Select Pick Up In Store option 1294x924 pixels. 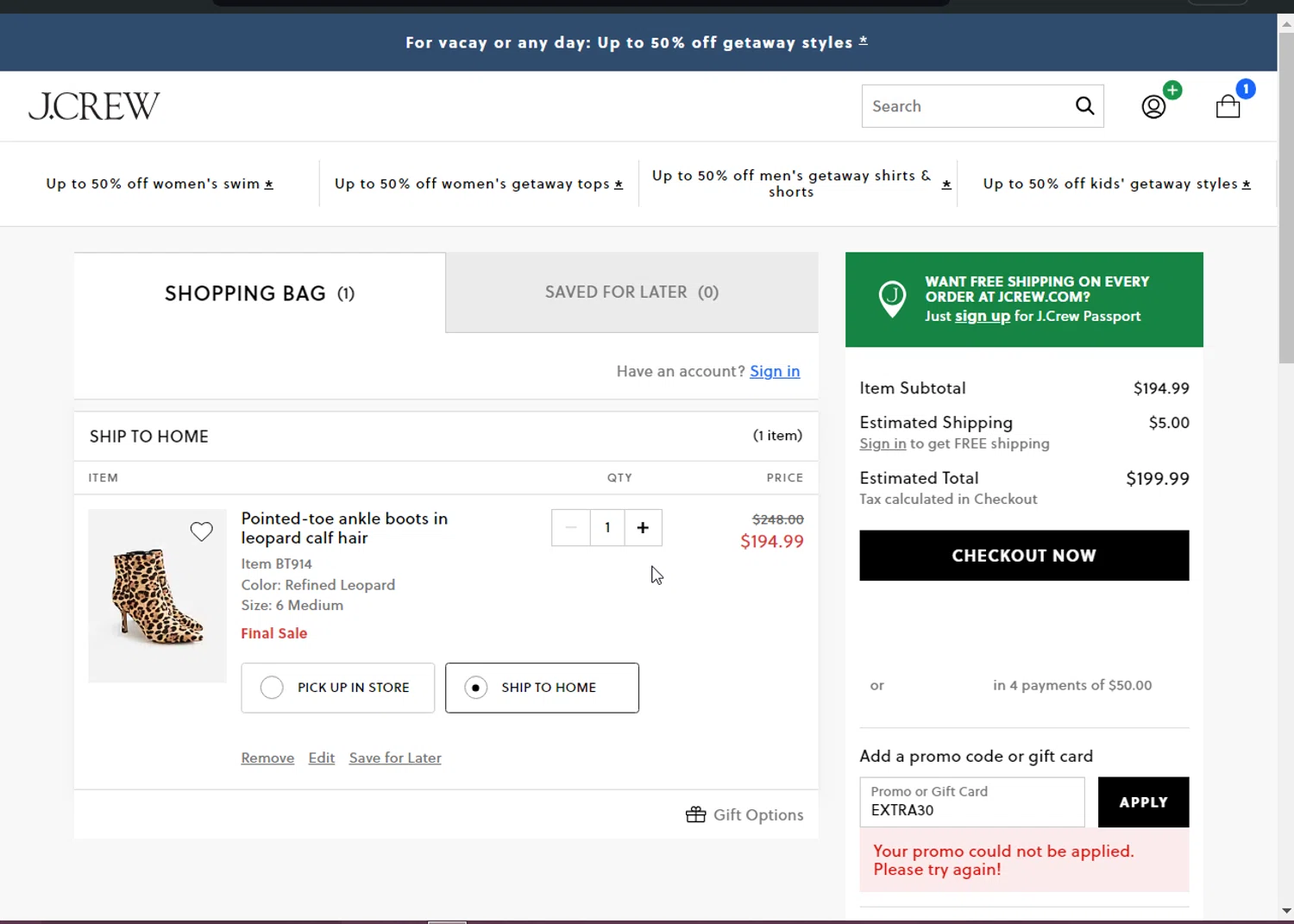pos(338,688)
